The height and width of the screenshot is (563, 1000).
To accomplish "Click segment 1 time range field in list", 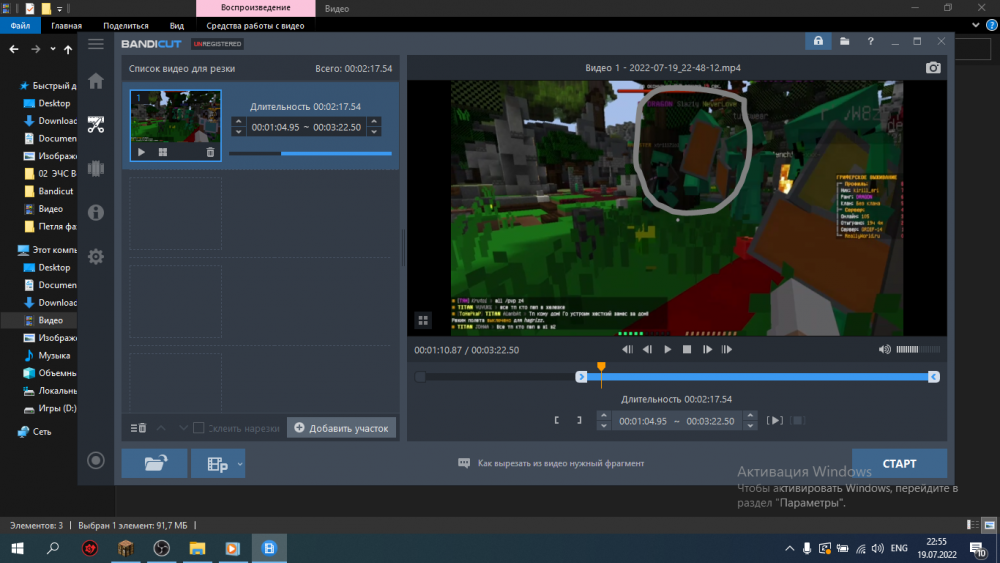I will click(x=306, y=127).
